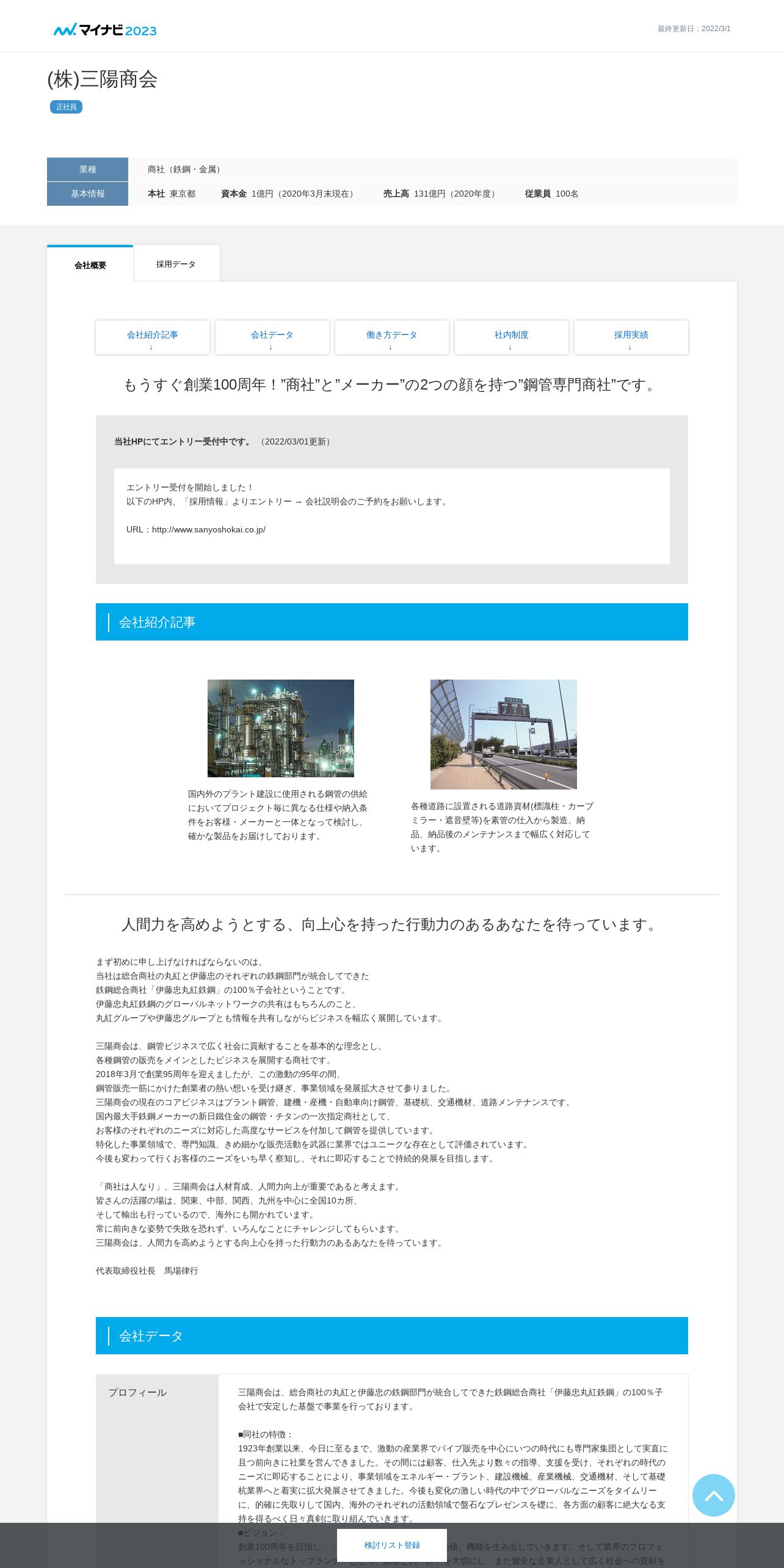Open the 採用データ tab
784x1568 pixels.
pyautogui.click(x=176, y=264)
